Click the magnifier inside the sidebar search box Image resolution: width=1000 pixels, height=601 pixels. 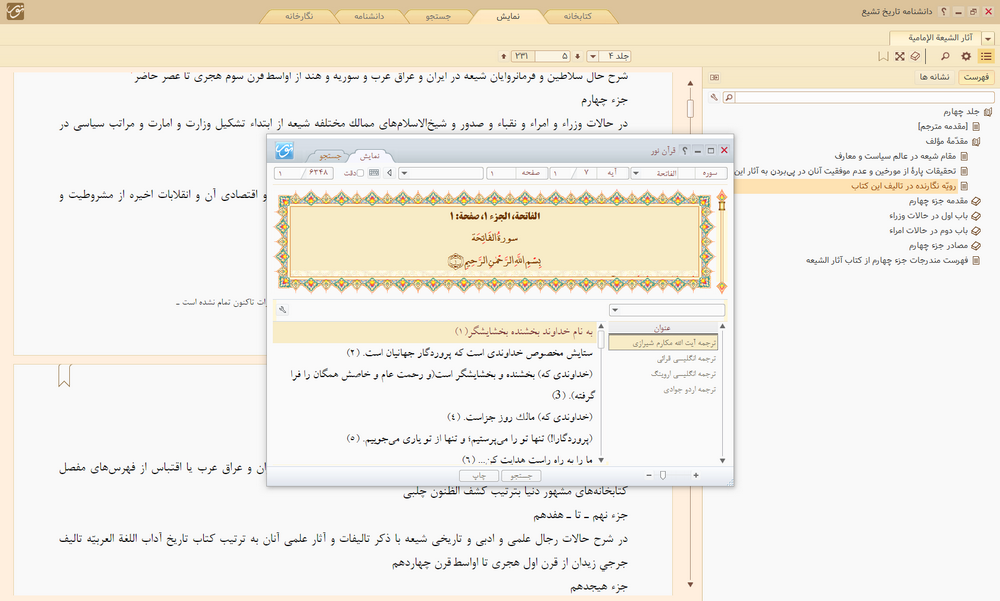(x=729, y=97)
